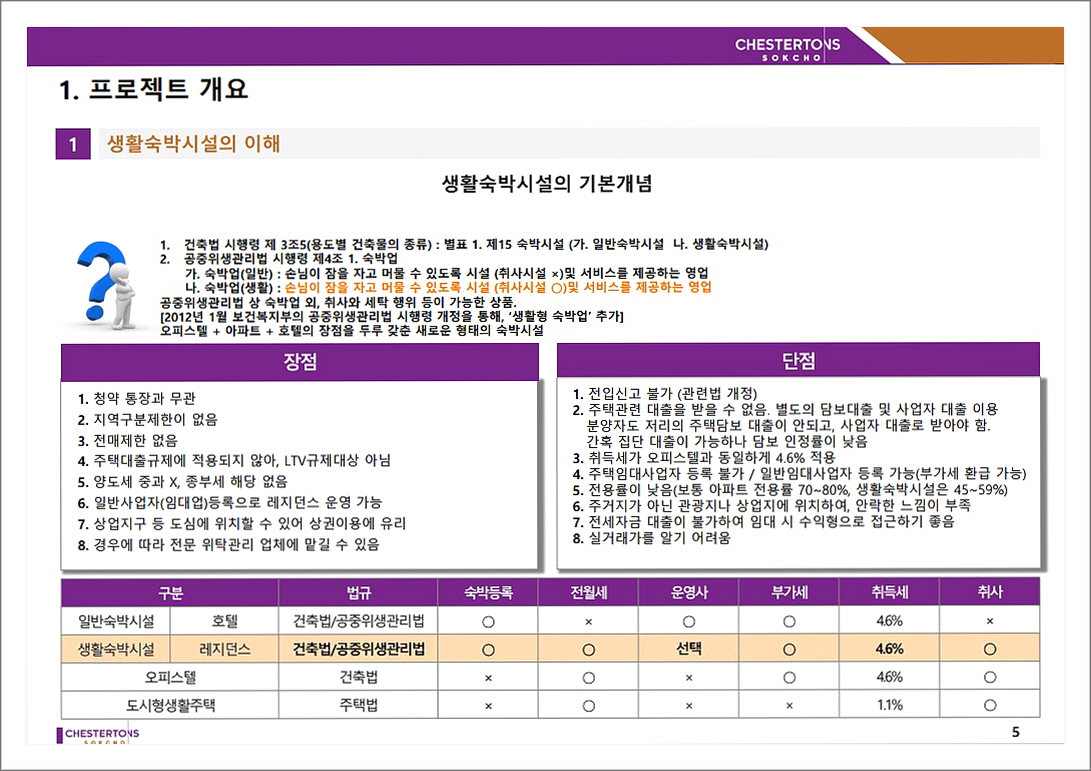Click the '1.1%' 취득세 cell
1091x771 pixels.
pos(889,705)
